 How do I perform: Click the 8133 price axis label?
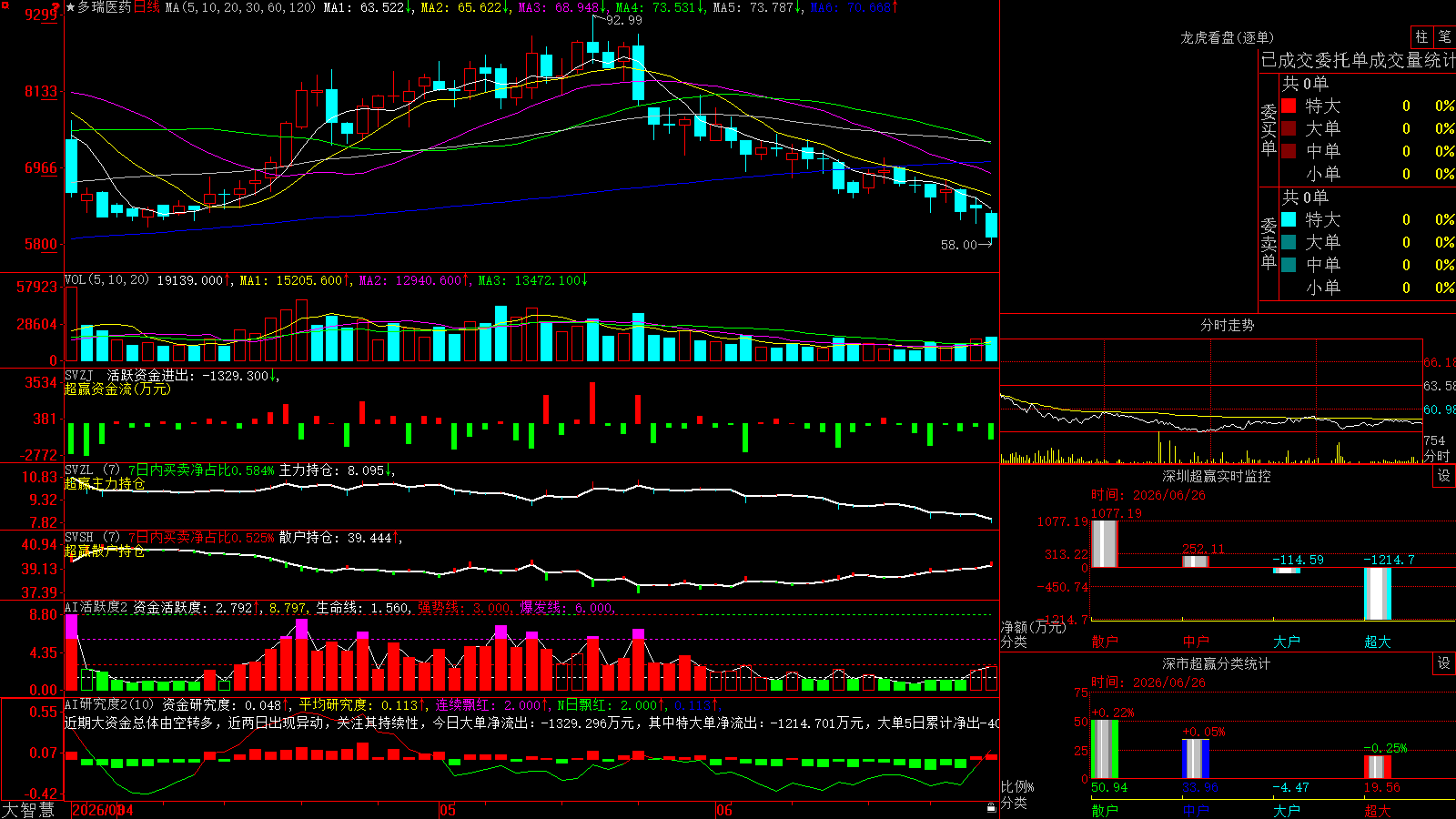(x=41, y=91)
